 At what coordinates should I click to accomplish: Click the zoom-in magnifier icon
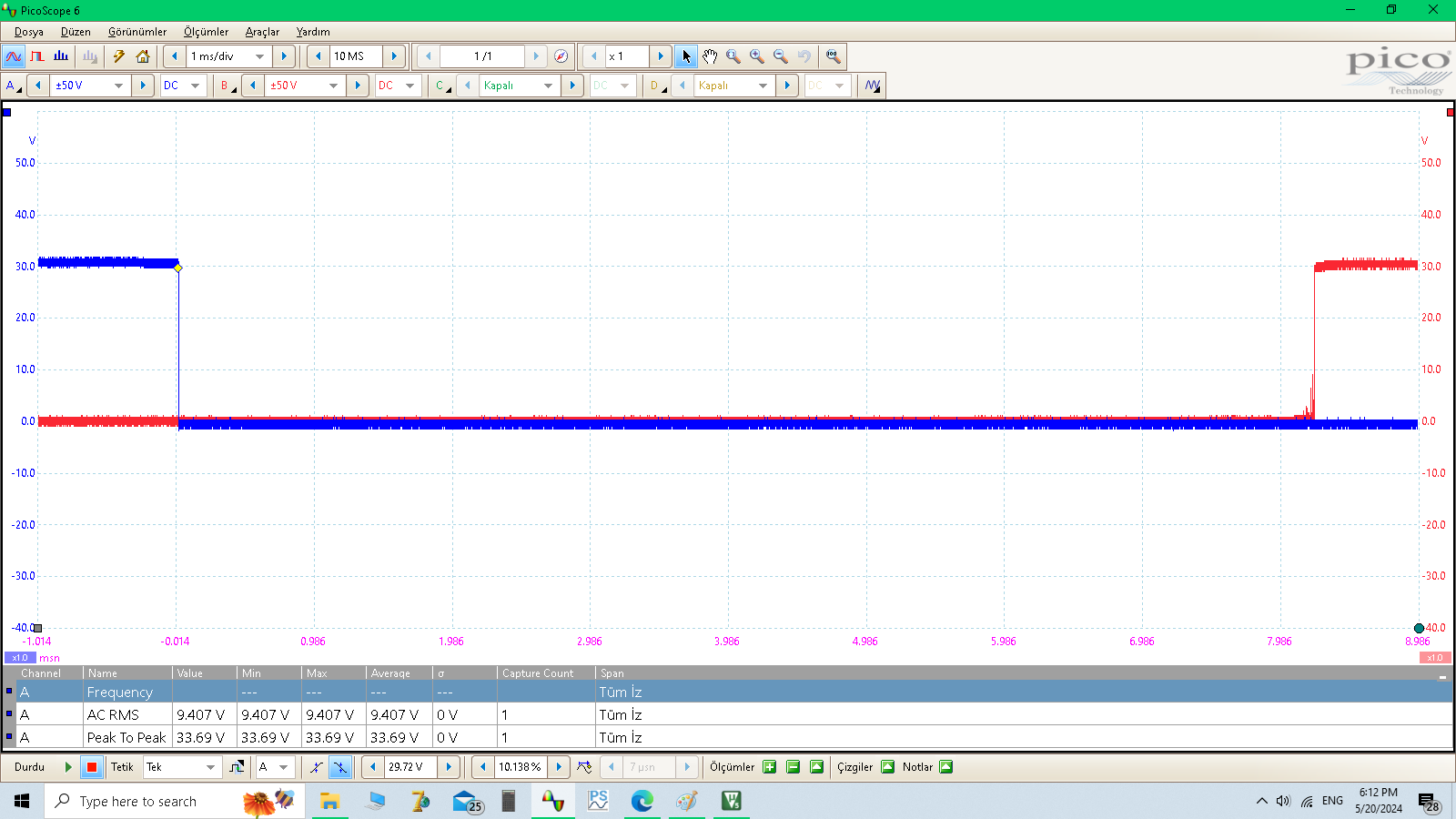pyautogui.click(x=757, y=56)
